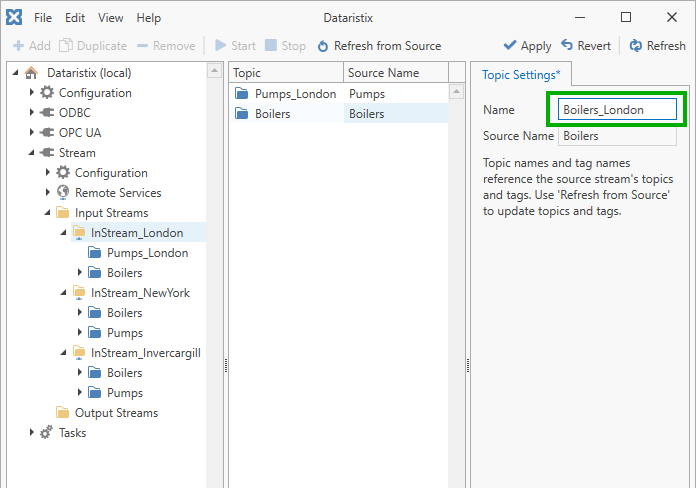The height and width of the screenshot is (488, 696).
Task: Expand the ODBC node
Action: coord(31,112)
